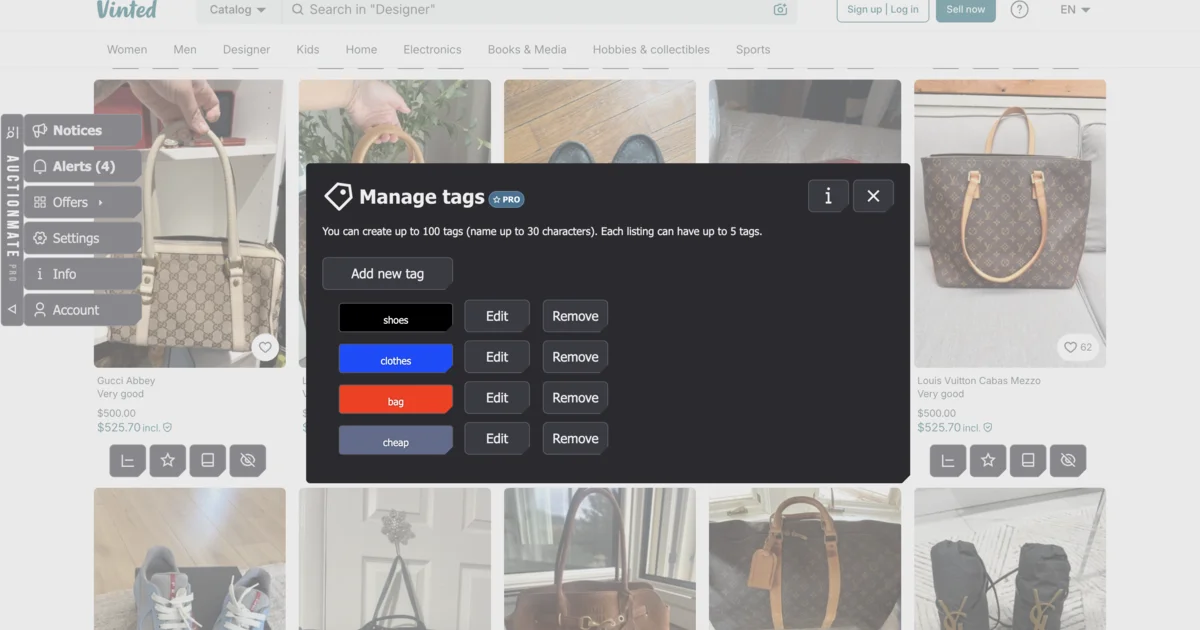1200x630 pixels.
Task: Click the PRO badge beside Manage tags
Action: tap(507, 199)
